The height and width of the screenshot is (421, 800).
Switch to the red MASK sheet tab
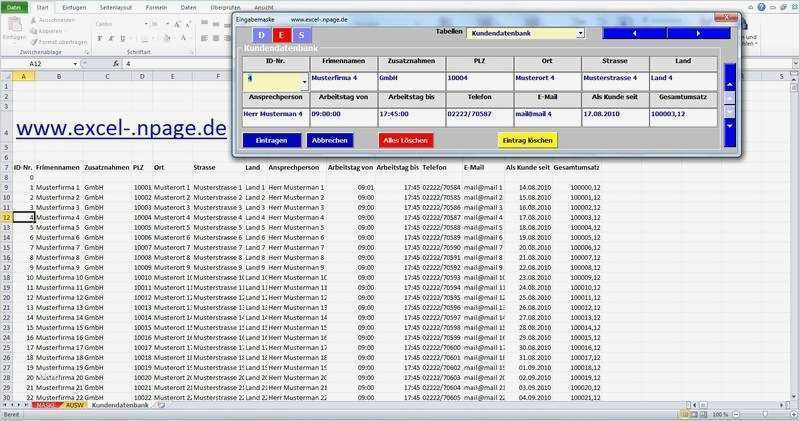point(45,405)
